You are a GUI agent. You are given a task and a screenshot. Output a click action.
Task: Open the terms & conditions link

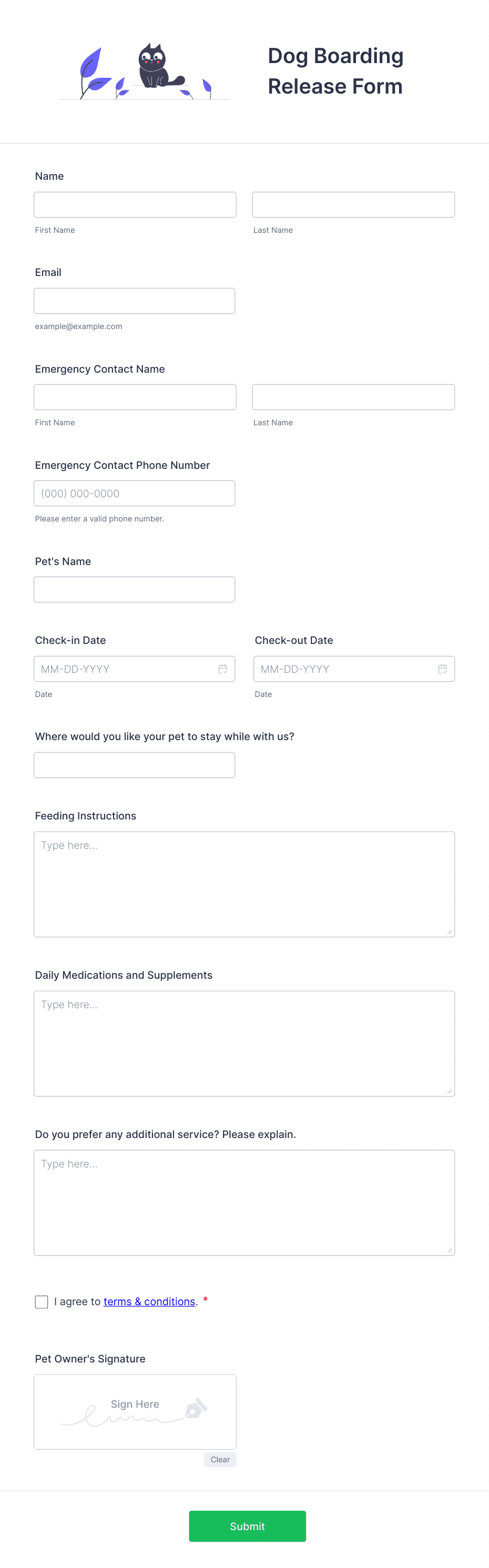coord(149,1301)
